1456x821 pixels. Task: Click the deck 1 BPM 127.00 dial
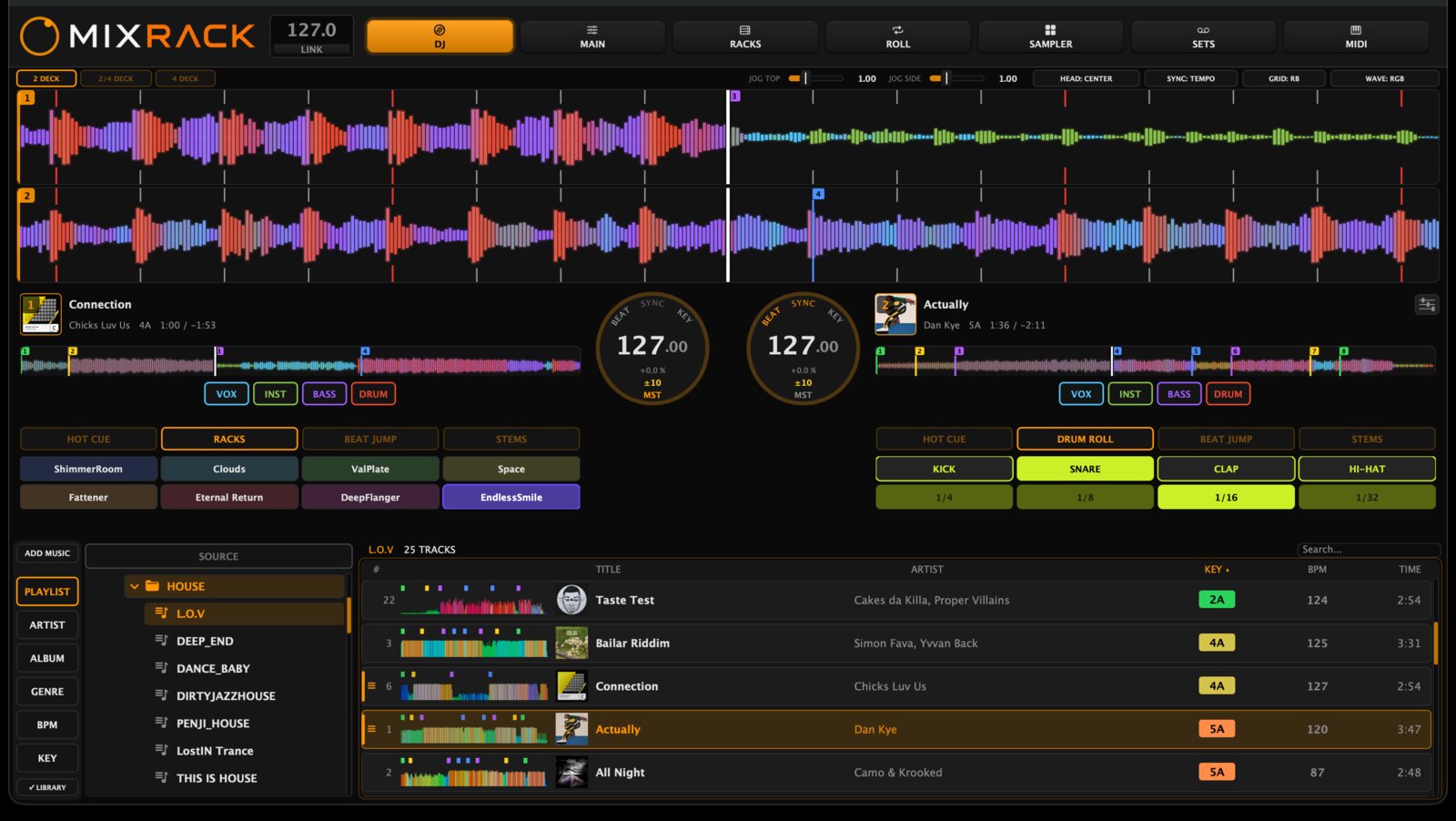[x=652, y=348]
